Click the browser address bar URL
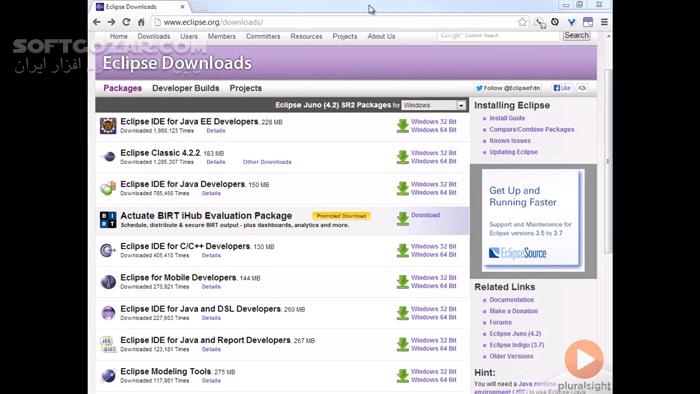Image resolution: width=700 pixels, height=394 pixels. pyautogui.click(x=213, y=22)
